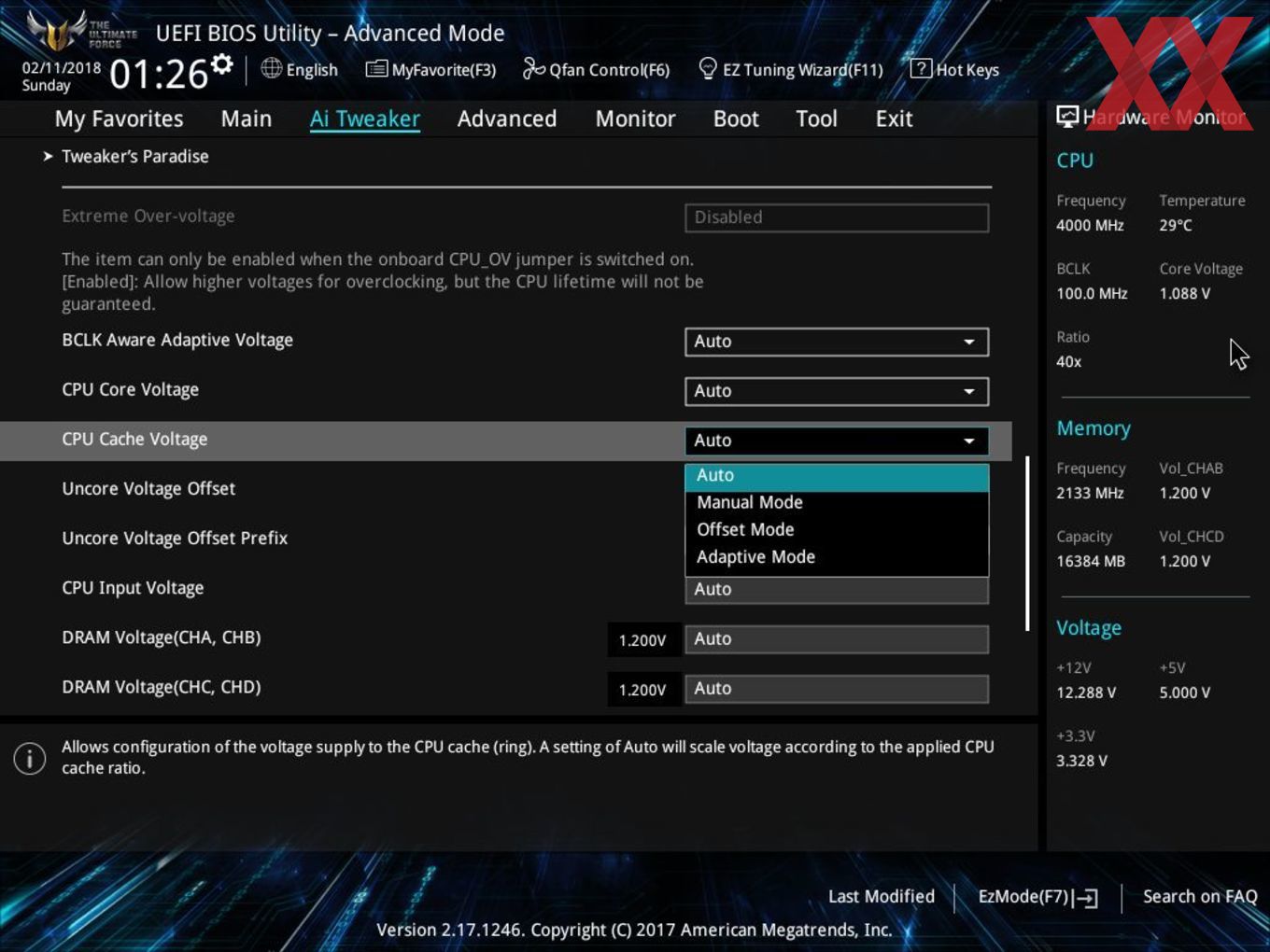Screen dimensions: 1270x952
Task: Open the Advanced tab
Action: pos(507,119)
